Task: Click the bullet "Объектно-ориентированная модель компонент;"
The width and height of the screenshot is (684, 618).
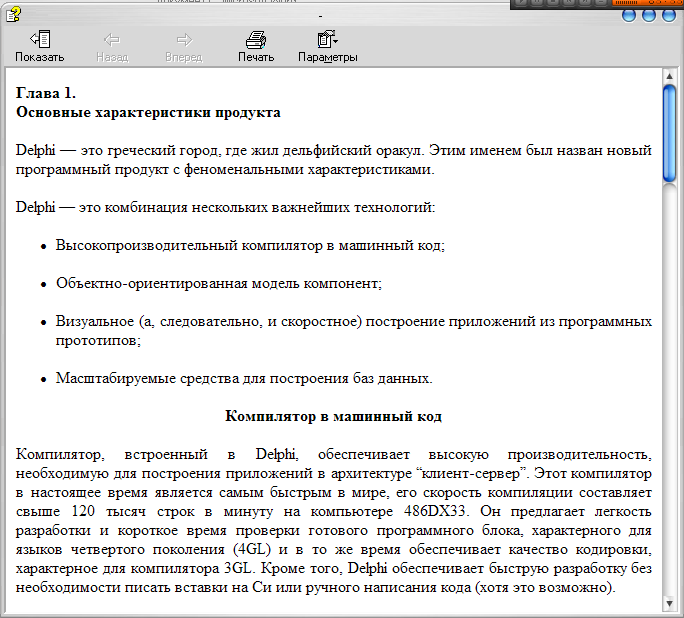Action: [219, 283]
